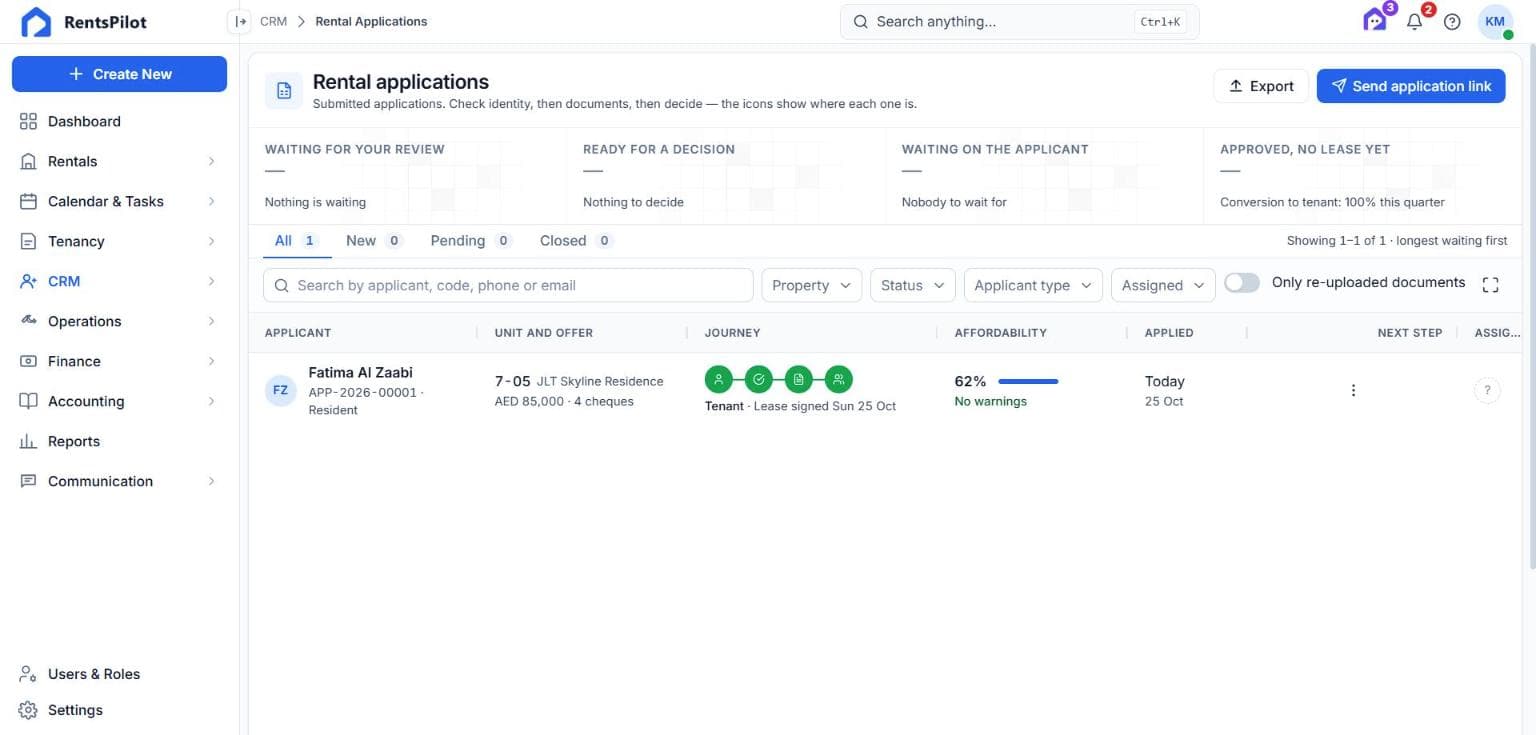Open the Property filter dropdown
Screen dimensions: 1536x735
[812, 285]
